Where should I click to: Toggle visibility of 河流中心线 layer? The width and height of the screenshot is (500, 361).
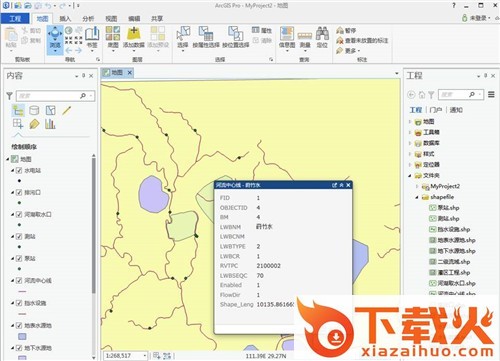19,281
